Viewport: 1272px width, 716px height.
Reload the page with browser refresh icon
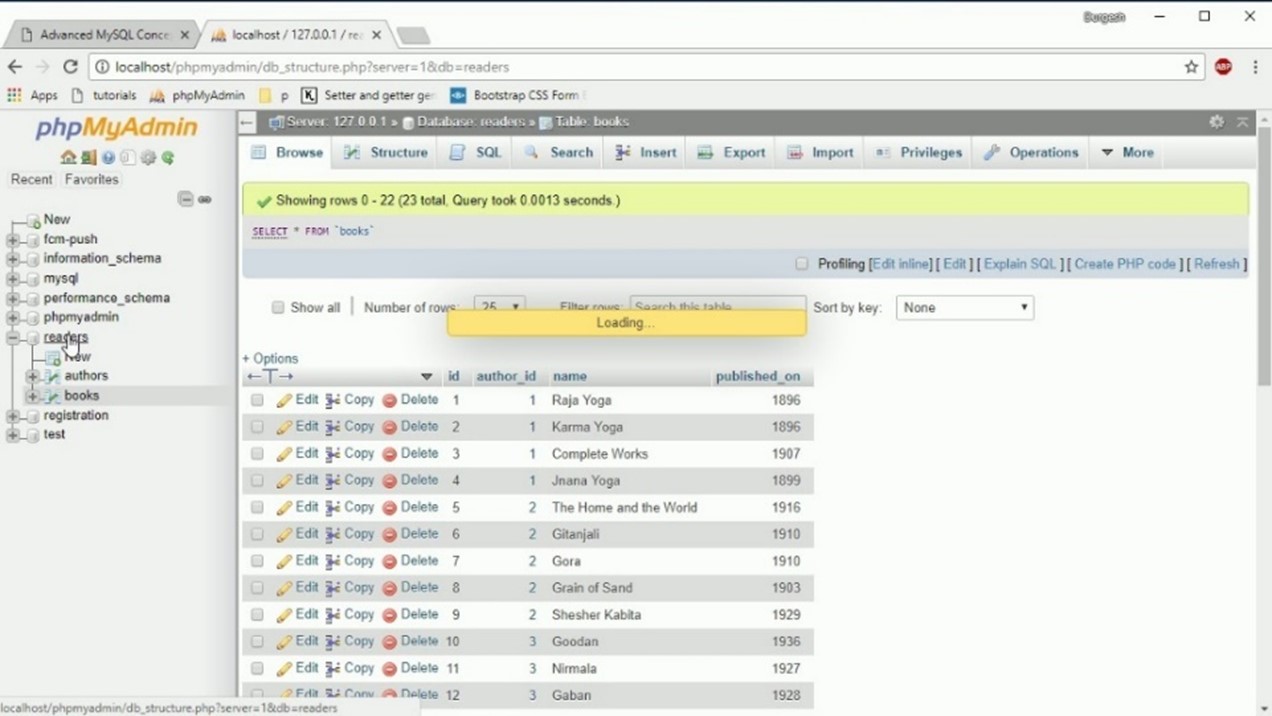tap(70, 67)
